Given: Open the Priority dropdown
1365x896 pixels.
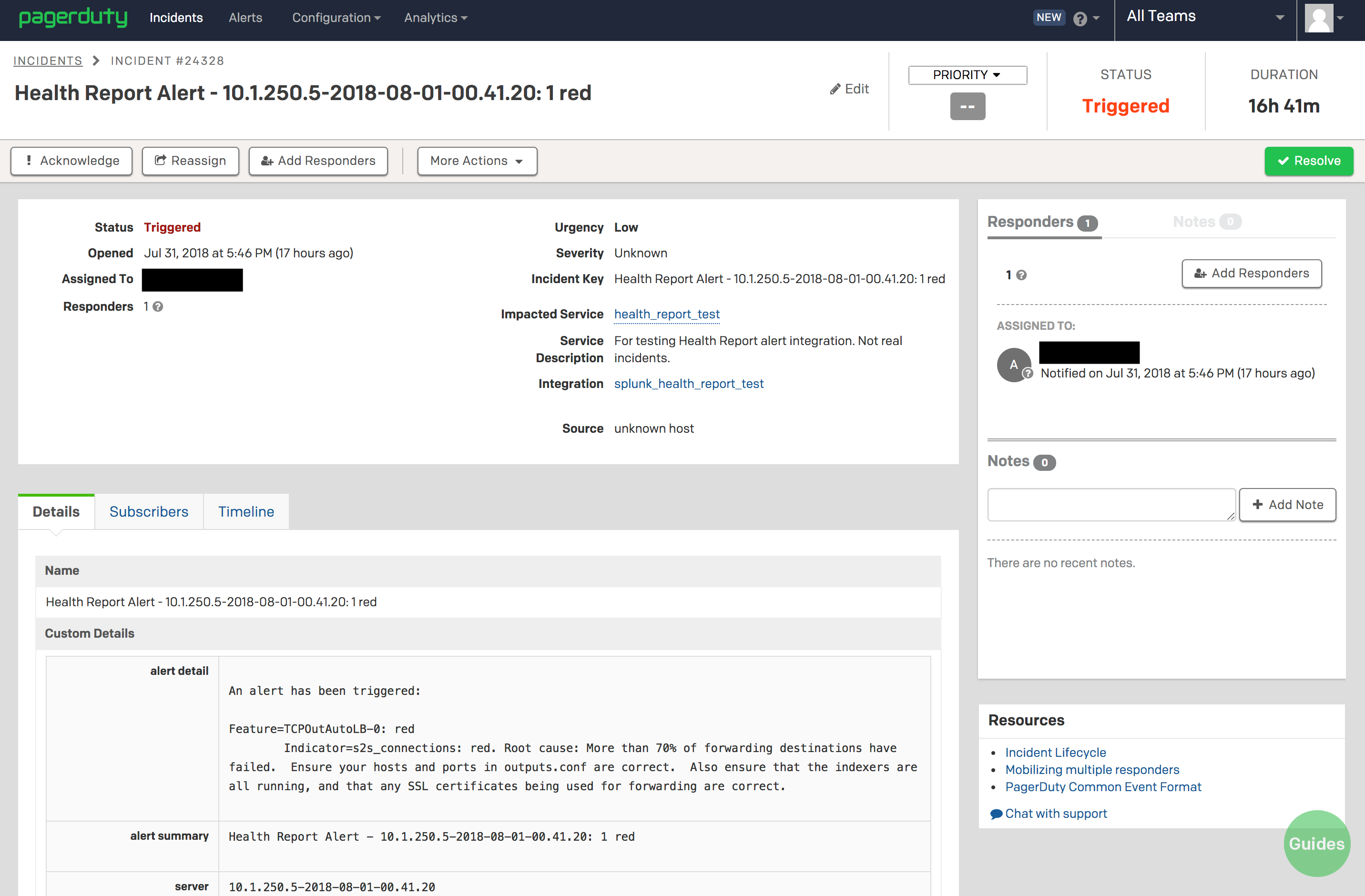Looking at the screenshot, I should (x=967, y=74).
